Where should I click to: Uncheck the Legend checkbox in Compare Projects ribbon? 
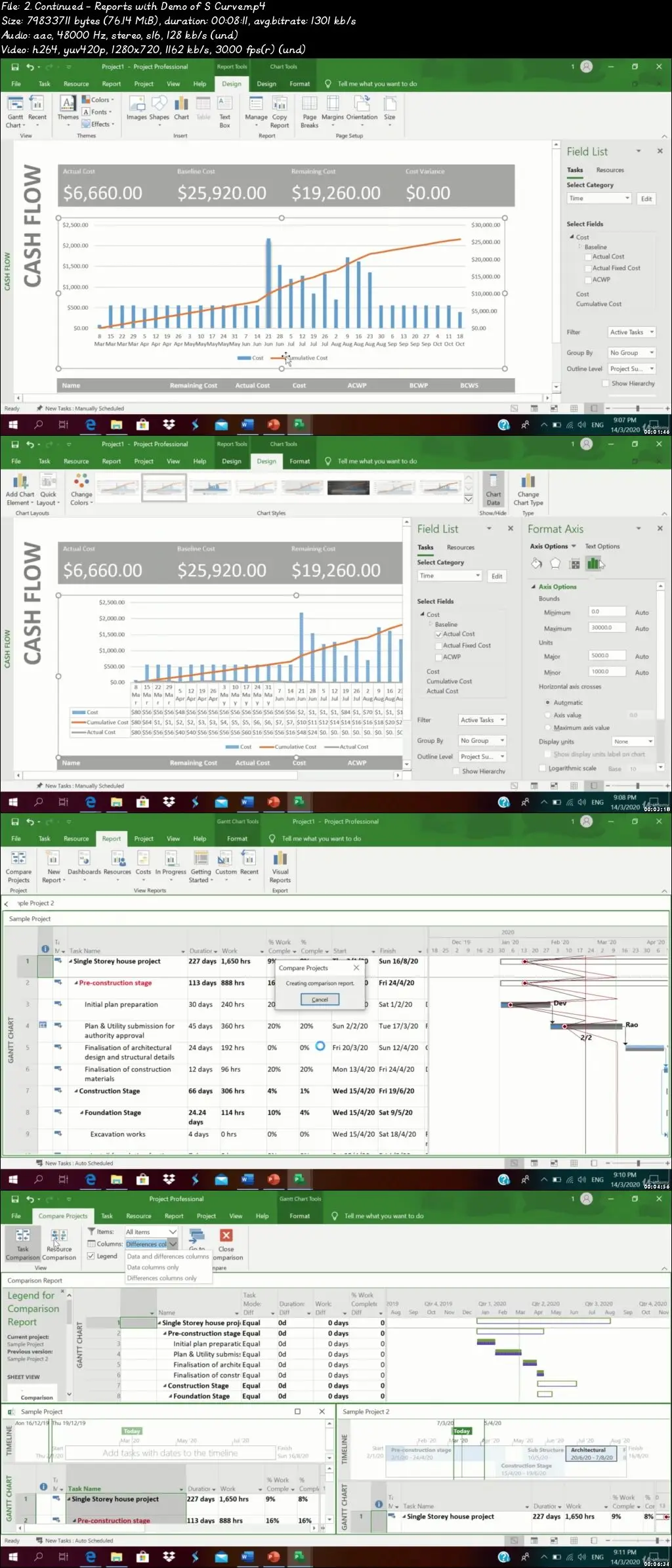tap(91, 1256)
